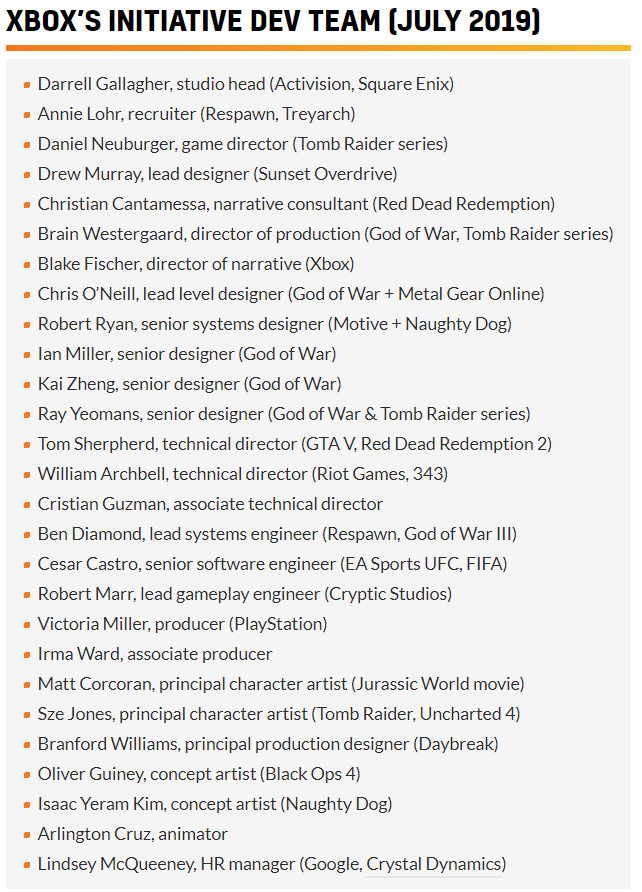Click Chris O'Neill, lead level designer line
This screenshot has width=642, height=892.
click(x=291, y=294)
